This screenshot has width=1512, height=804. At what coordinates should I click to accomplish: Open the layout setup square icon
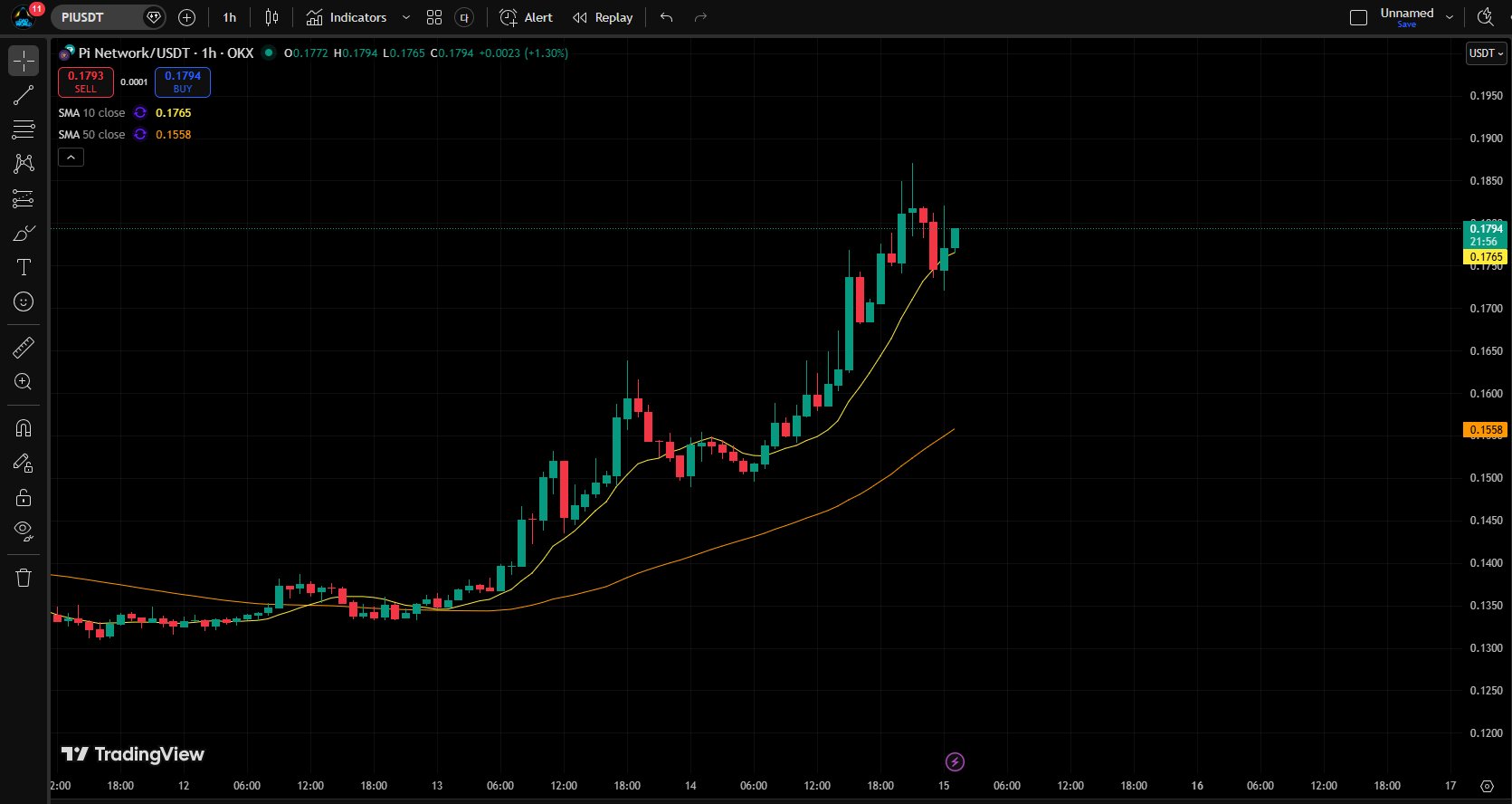click(x=1358, y=17)
